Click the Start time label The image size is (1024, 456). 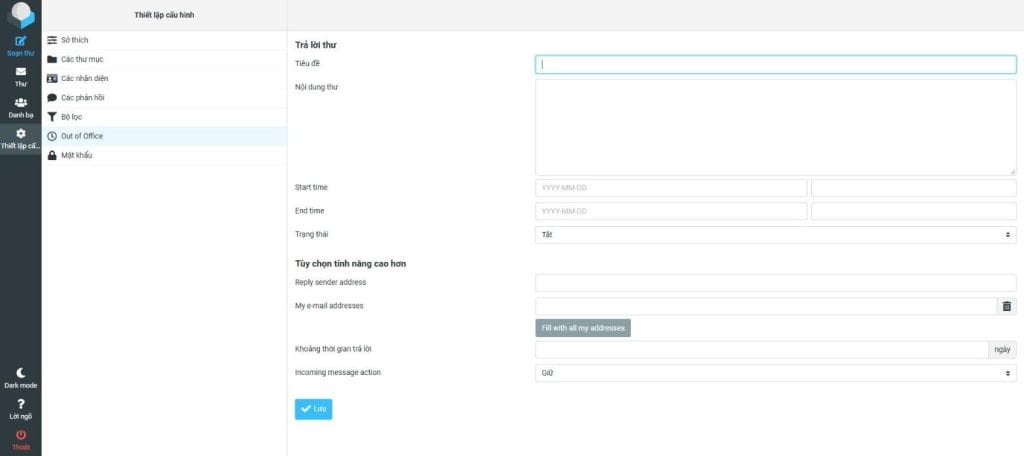coord(312,187)
